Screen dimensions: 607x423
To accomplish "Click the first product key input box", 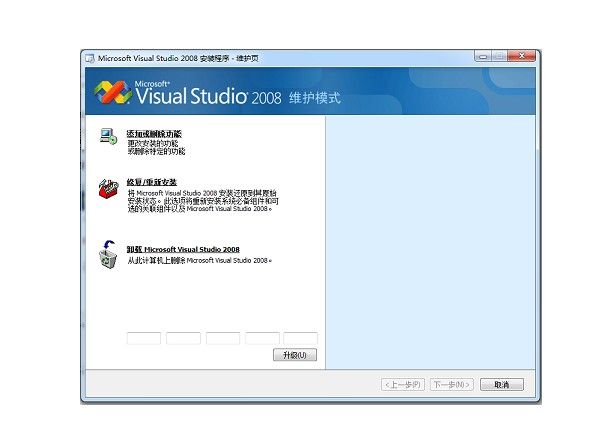I will [144, 338].
